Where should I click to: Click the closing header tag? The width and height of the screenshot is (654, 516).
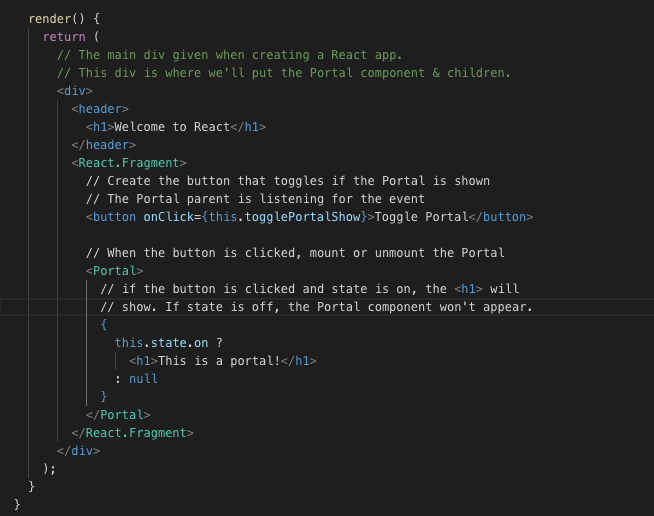(103, 145)
